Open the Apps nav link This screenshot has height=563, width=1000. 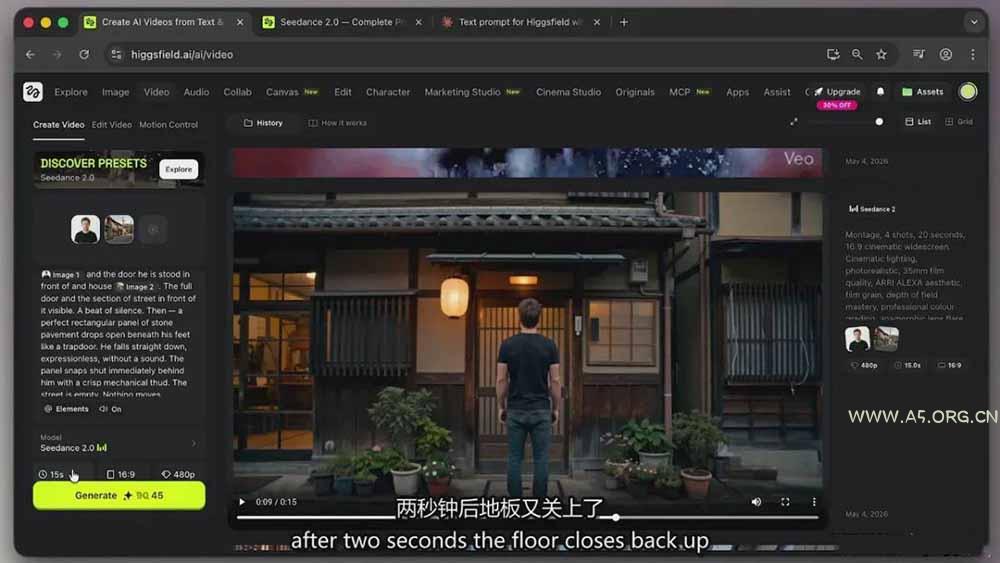[x=737, y=92]
